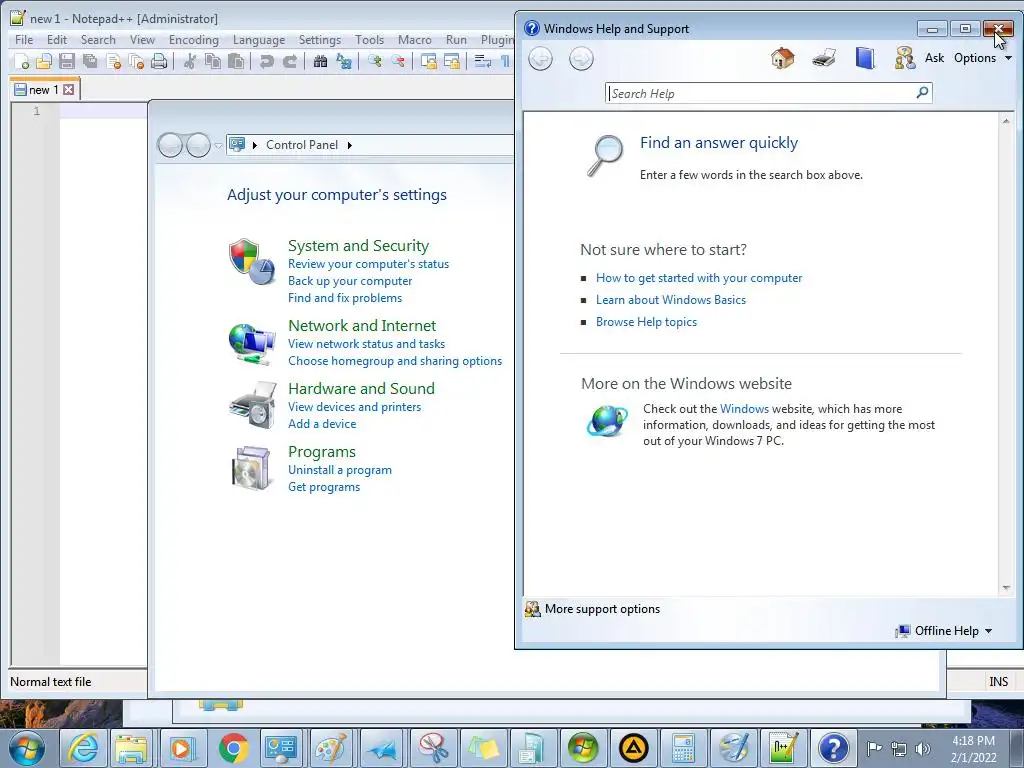The height and width of the screenshot is (768, 1024).
Task: Open 'How to get started with your computer'
Action: (x=699, y=278)
